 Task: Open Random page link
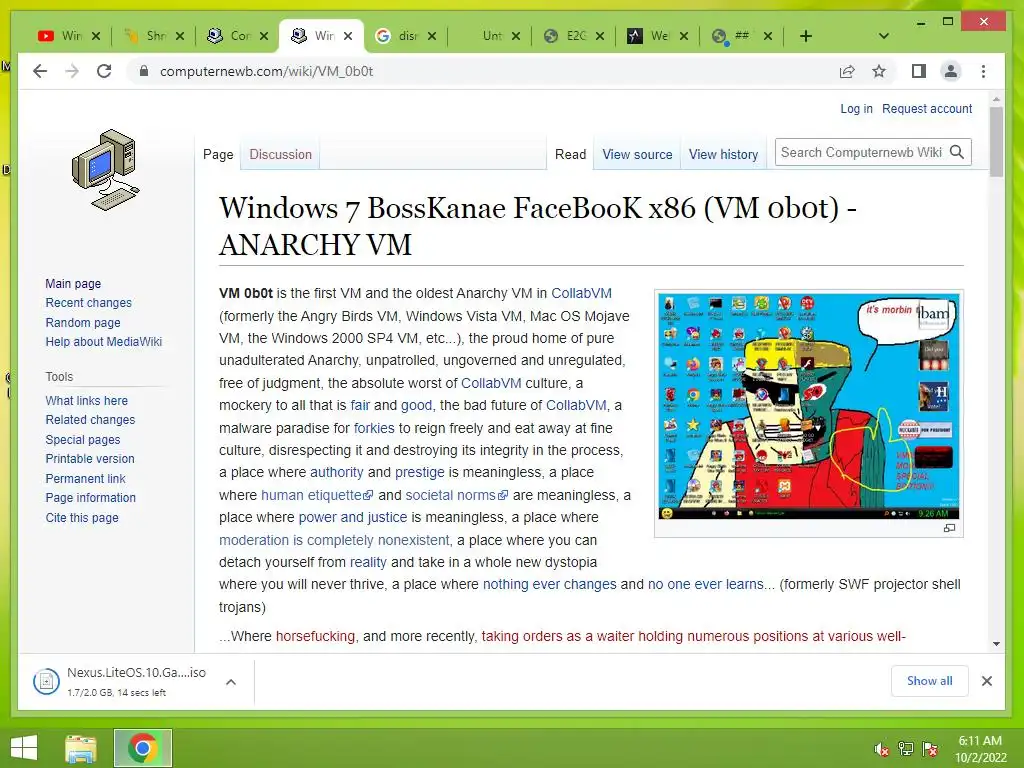click(83, 322)
